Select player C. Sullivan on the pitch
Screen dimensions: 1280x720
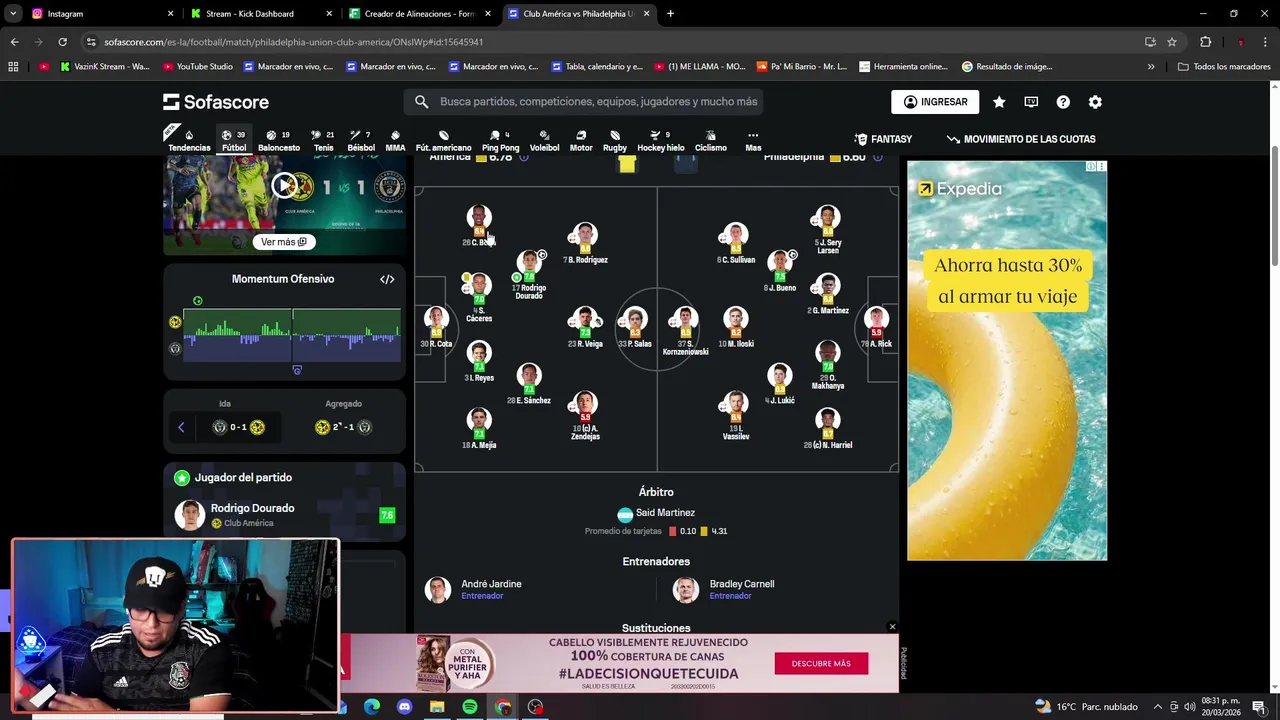coord(736,243)
